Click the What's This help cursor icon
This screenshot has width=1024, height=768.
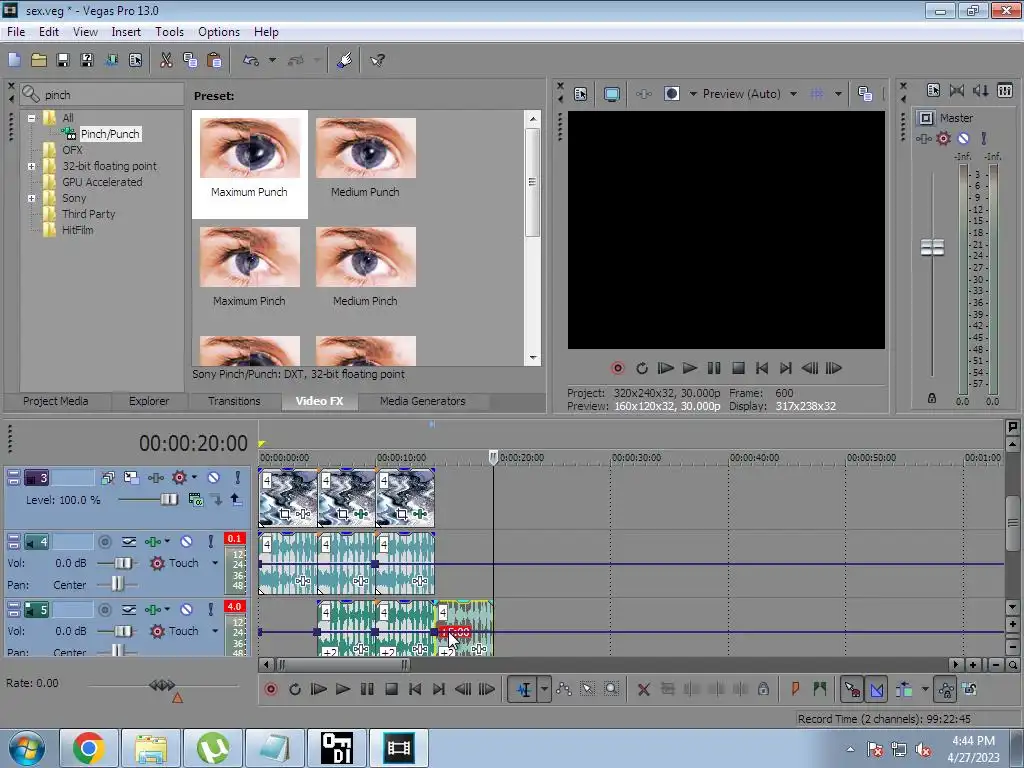click(x=377, y=60)
